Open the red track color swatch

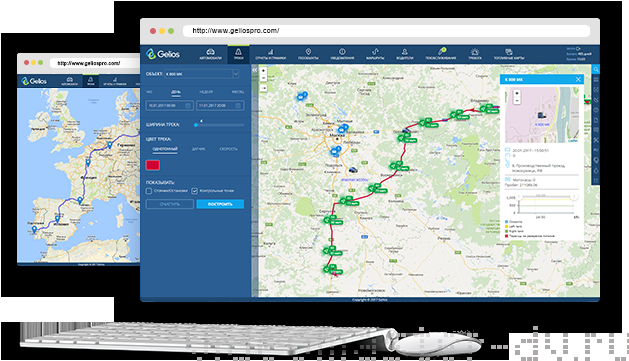(153, 165)
